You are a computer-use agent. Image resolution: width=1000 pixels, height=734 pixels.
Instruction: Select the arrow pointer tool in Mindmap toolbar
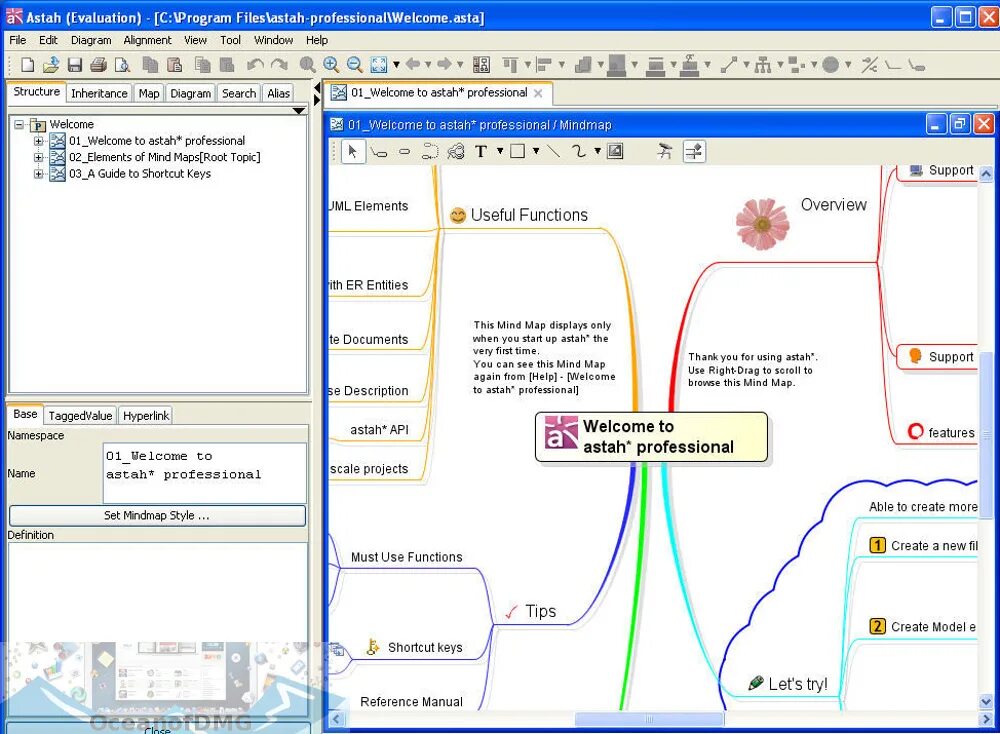click(353, 151)
